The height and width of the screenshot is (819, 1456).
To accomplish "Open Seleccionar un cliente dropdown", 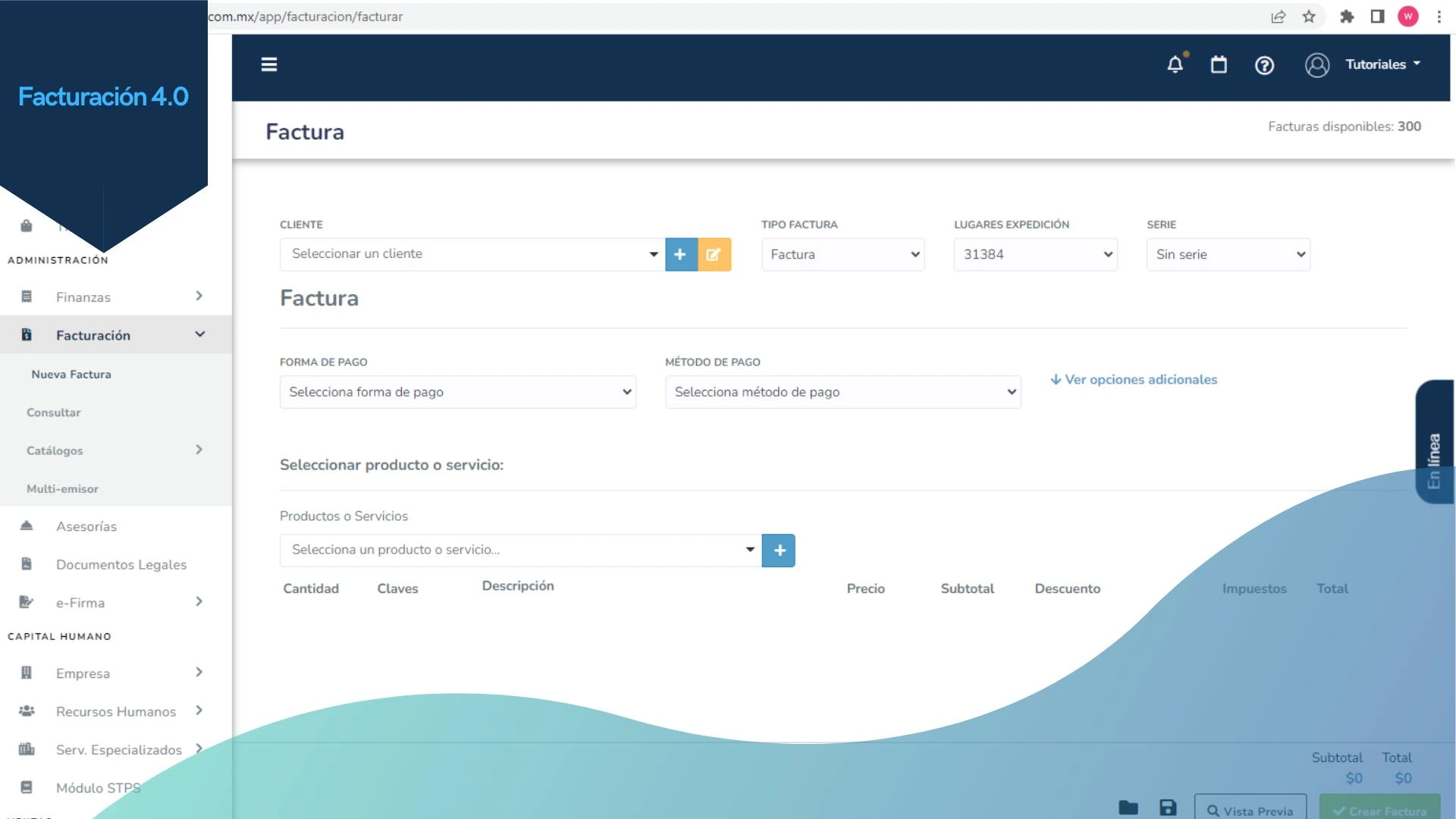I will (x=472, y=254).
